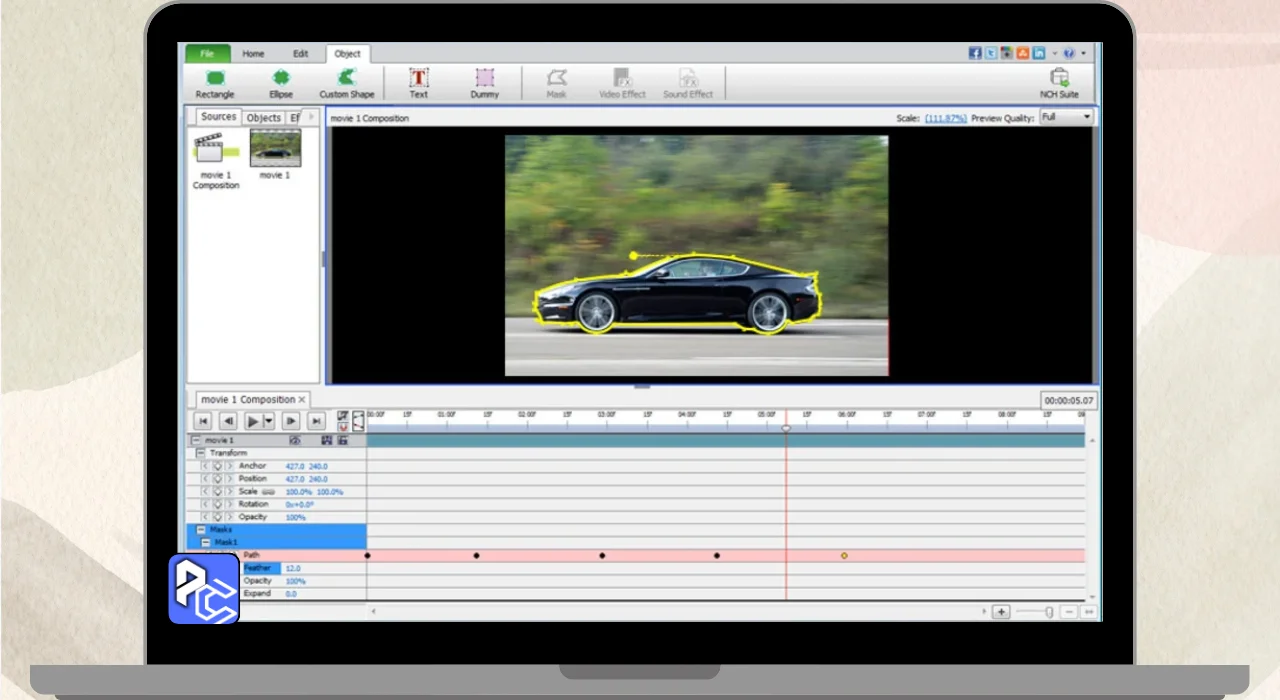Click the Scale percentage link
Viewport: 1280px width, 700px height.
[945, 118]
